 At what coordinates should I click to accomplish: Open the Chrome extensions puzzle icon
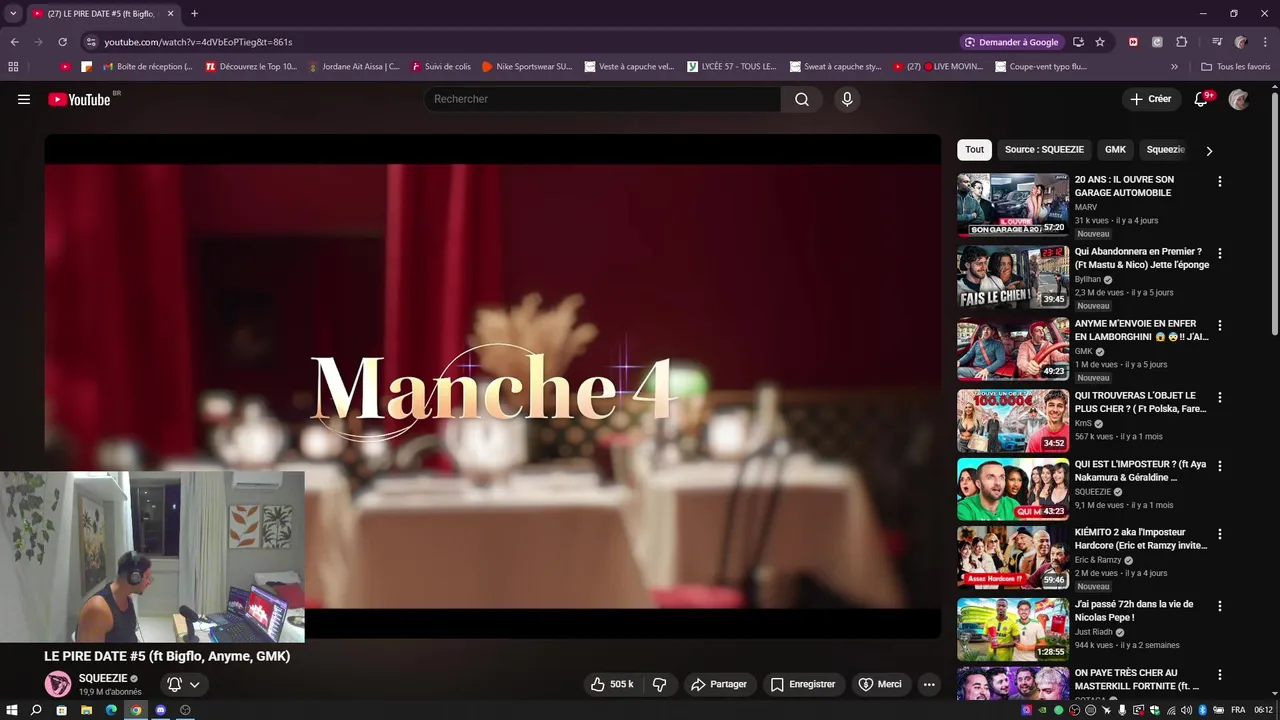point(1182,42)
